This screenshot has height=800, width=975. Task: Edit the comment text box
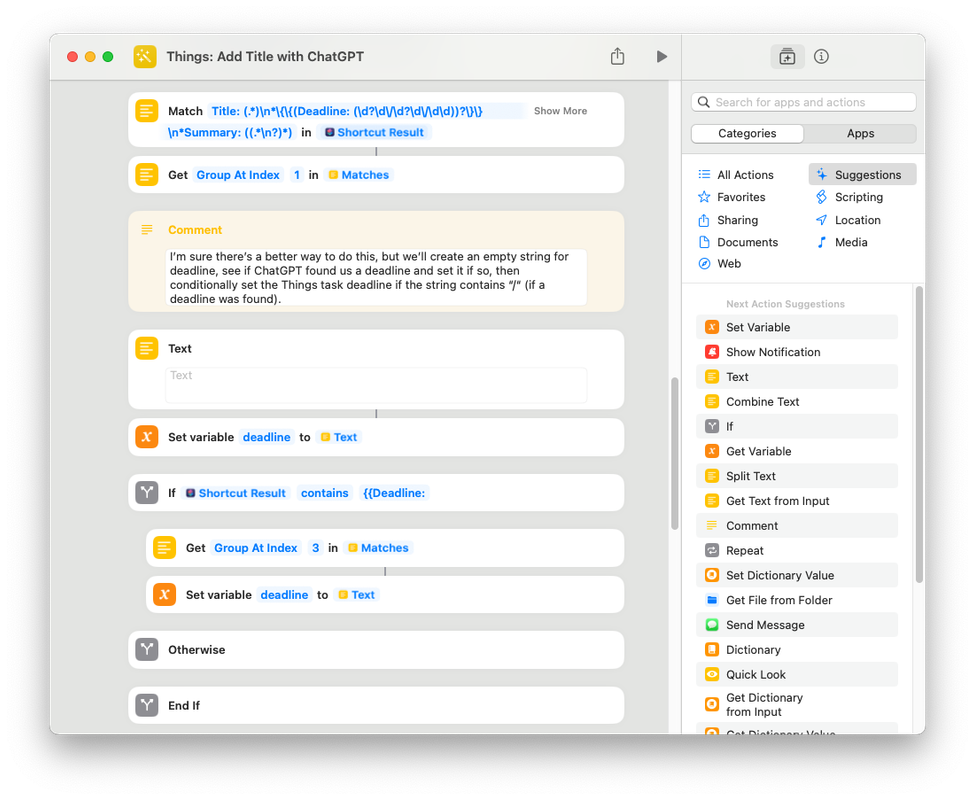376,277
